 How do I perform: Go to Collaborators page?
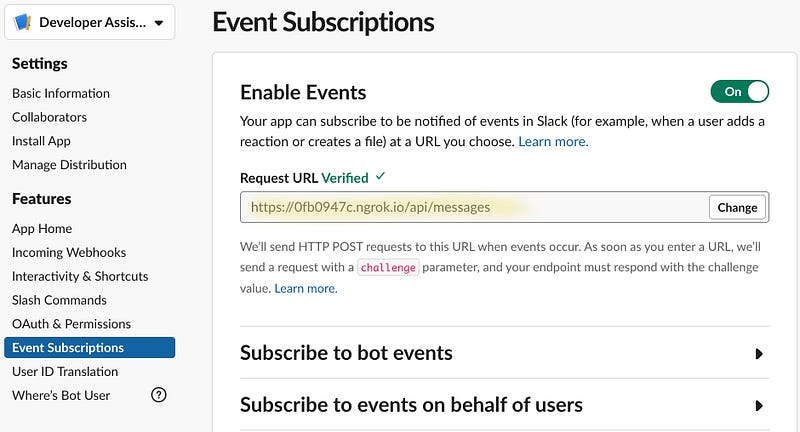(x=49, y=117)
